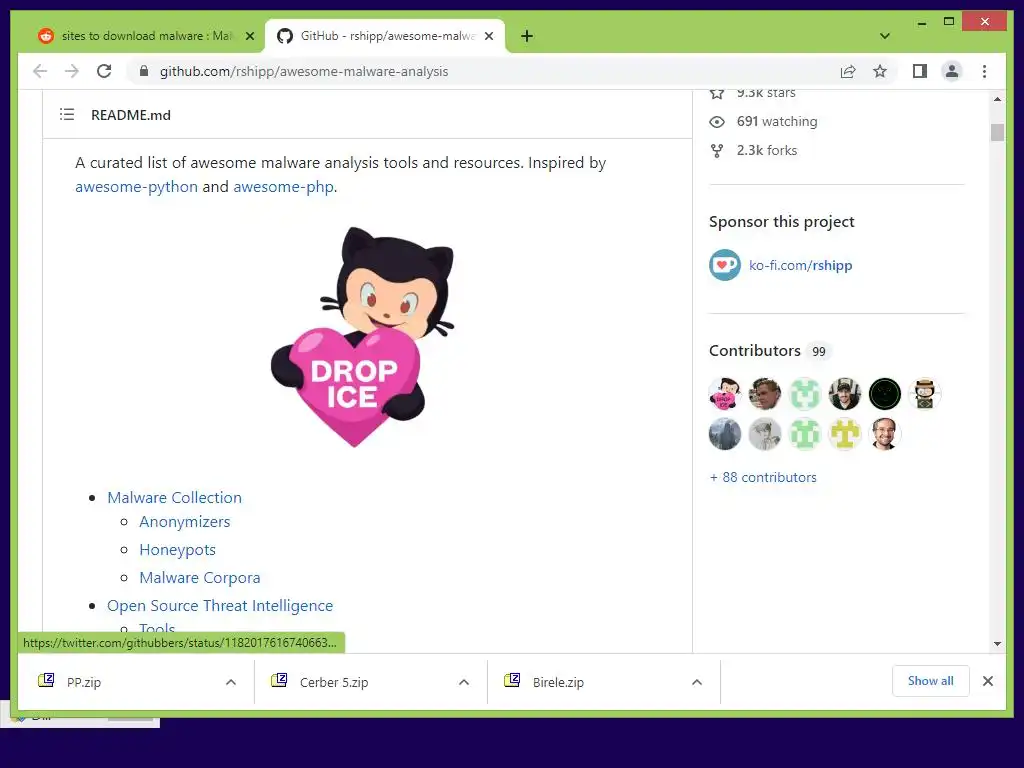Jump to Malware Corpora section
Screen dimensions: 1024x768
coord(200,578)
